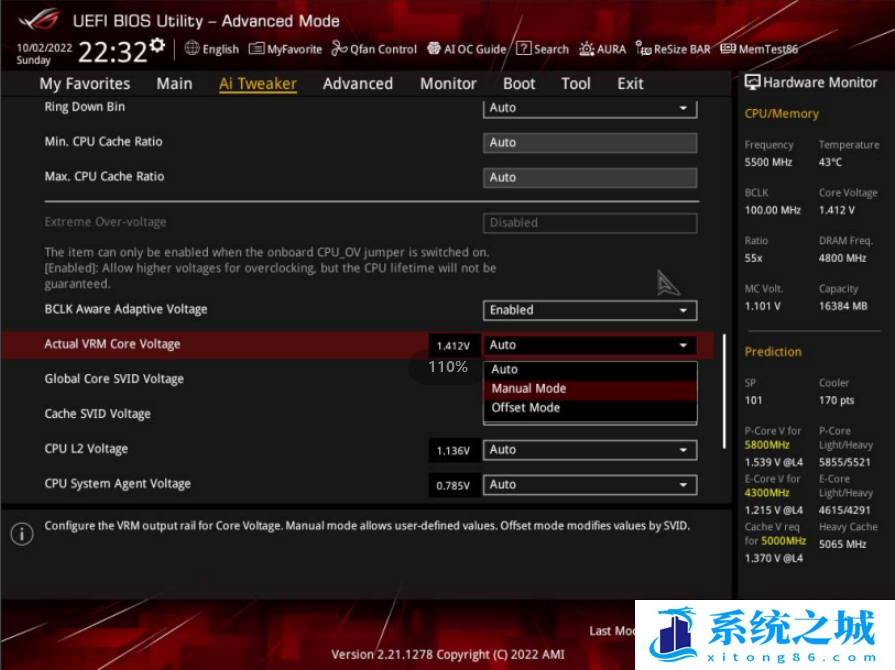Choose Auto in the VRM voltage list
Screen dimensions: 895x670
[590, 370]
